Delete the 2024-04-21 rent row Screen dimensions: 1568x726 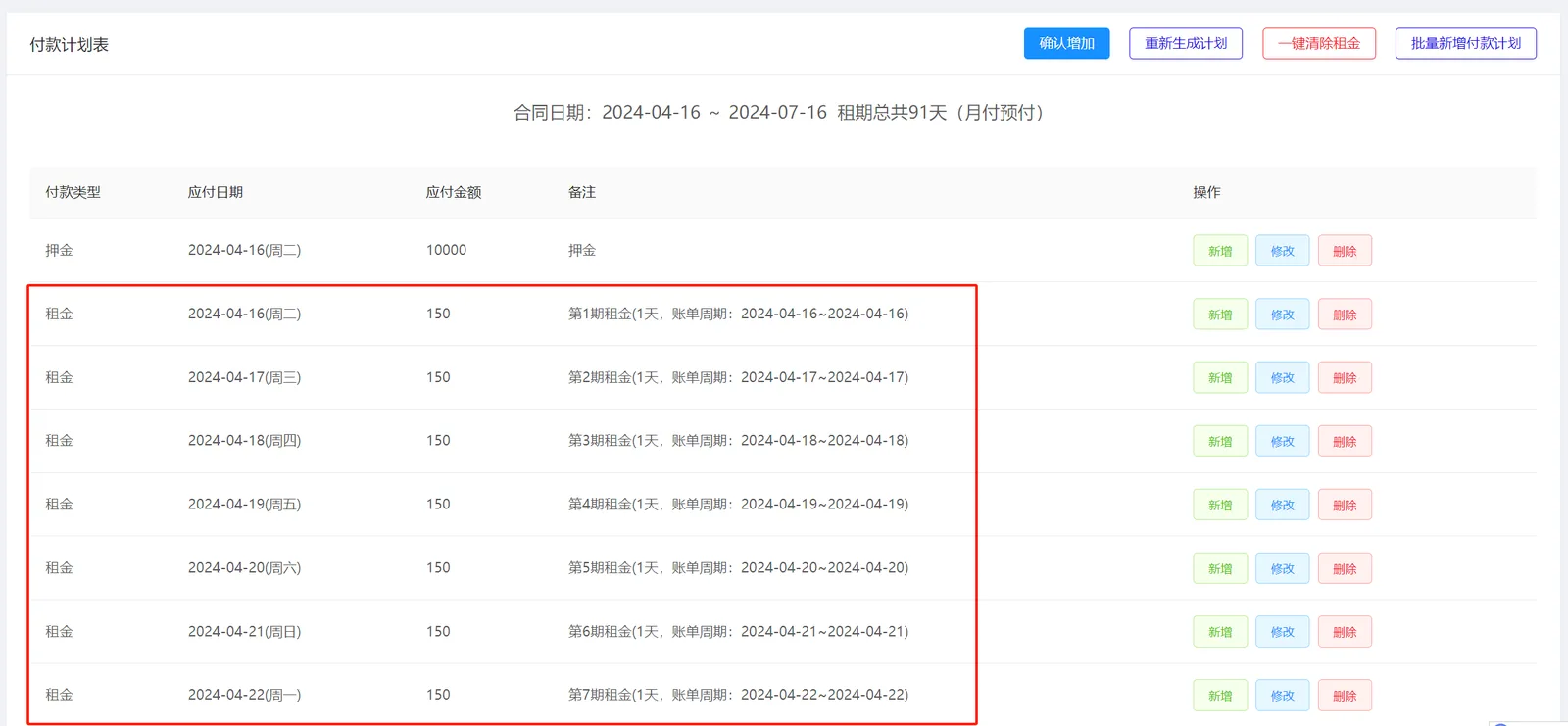tap(1345, 632)
